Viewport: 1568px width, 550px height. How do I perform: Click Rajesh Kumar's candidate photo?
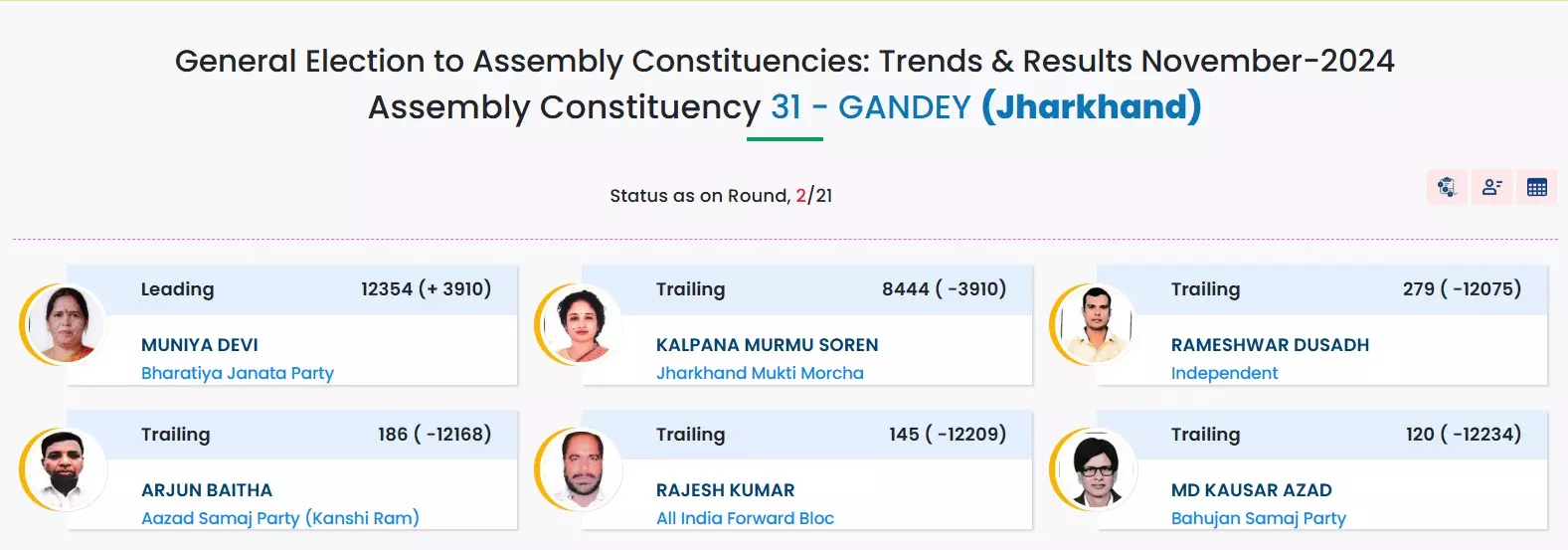click(x=581, y=469)
